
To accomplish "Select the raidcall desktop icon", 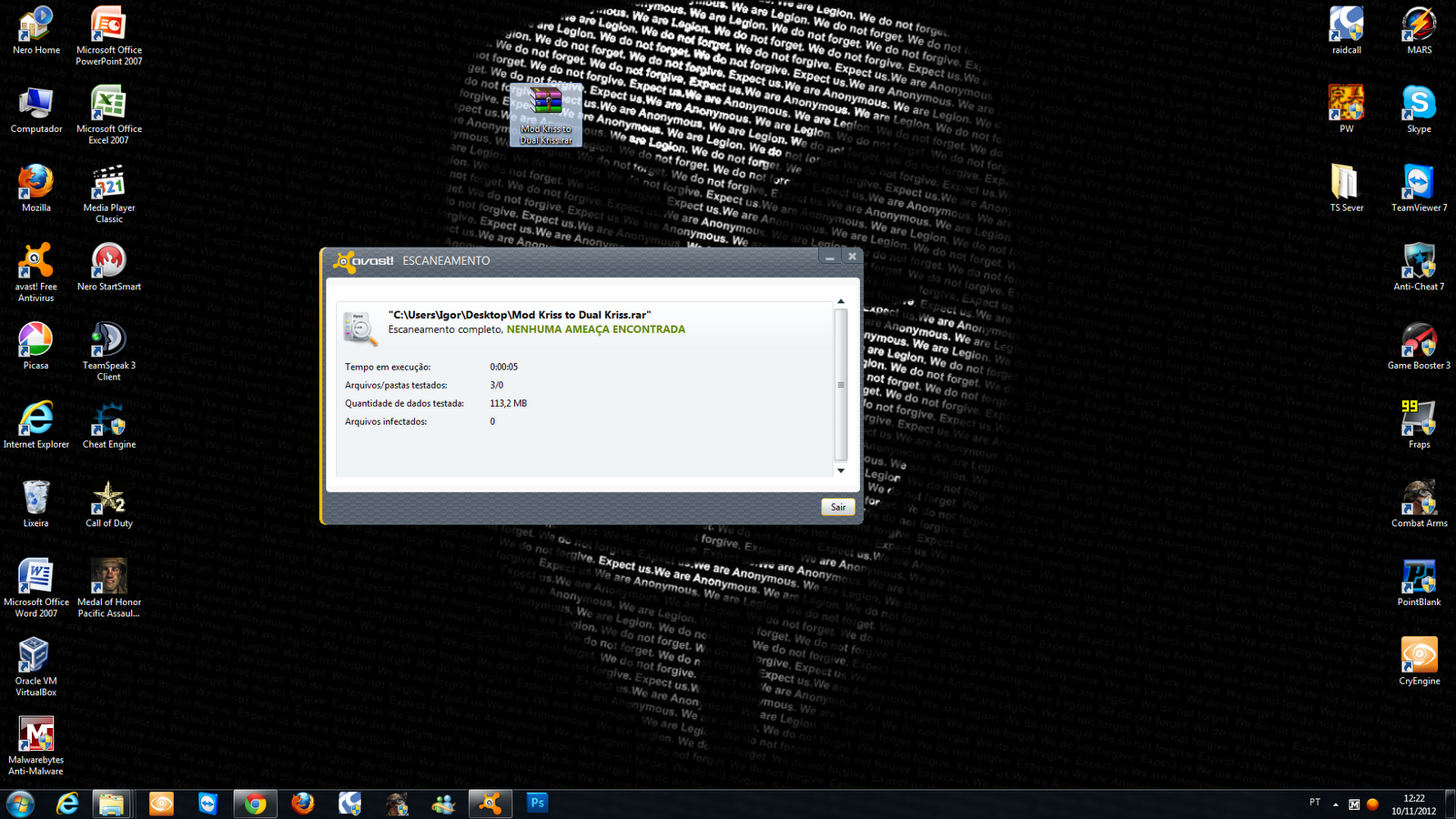I will pyautogui.click(x=1347, y=31).
